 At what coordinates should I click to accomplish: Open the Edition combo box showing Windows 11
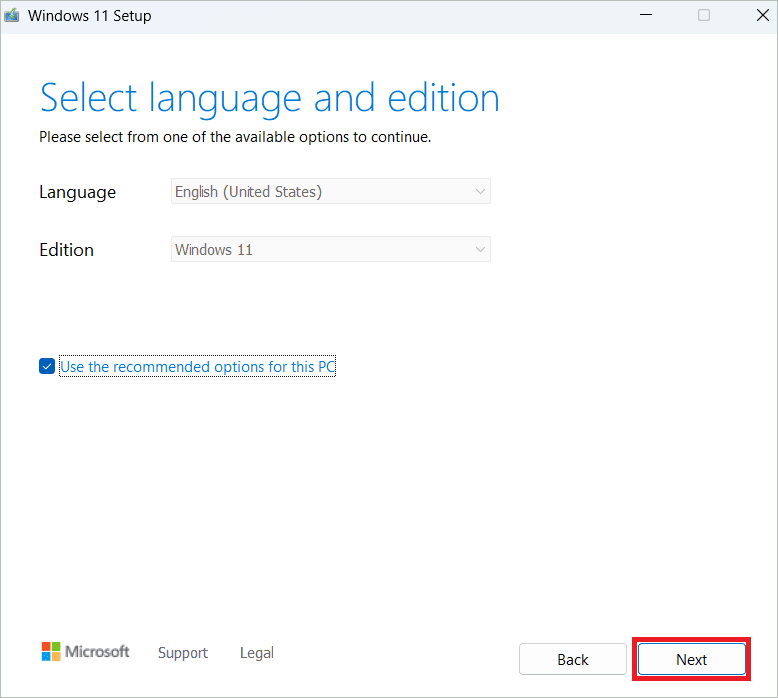click(331, 249)
